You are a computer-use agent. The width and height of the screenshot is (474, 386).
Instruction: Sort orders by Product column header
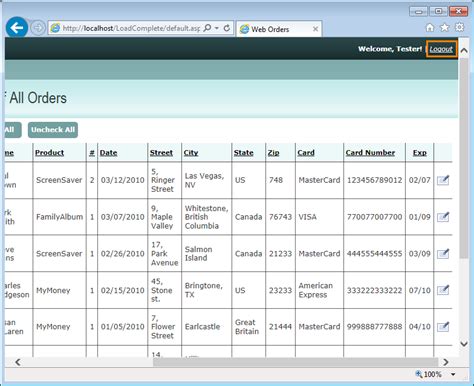(49, 153)
